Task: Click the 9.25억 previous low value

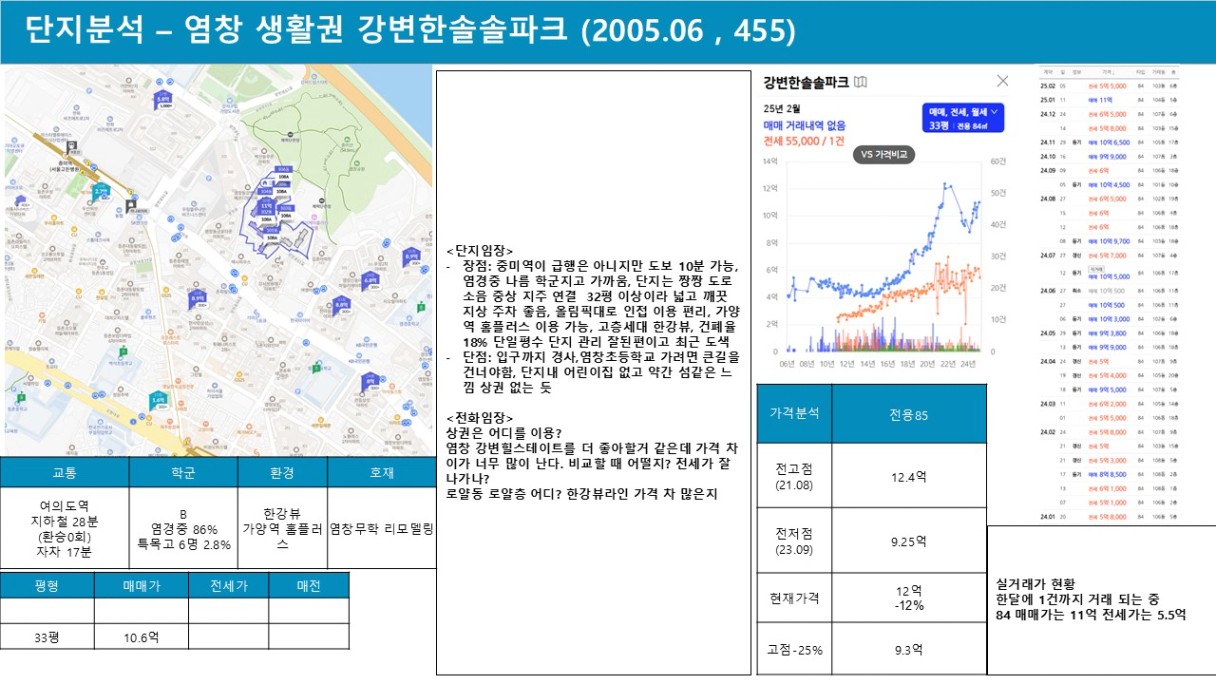Action: [908, 541]
